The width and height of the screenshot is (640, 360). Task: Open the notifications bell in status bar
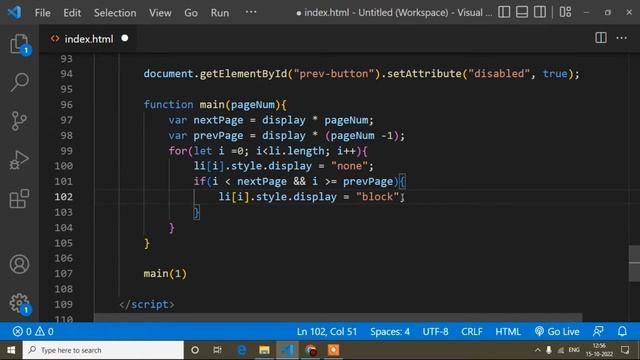pos(622,331)
